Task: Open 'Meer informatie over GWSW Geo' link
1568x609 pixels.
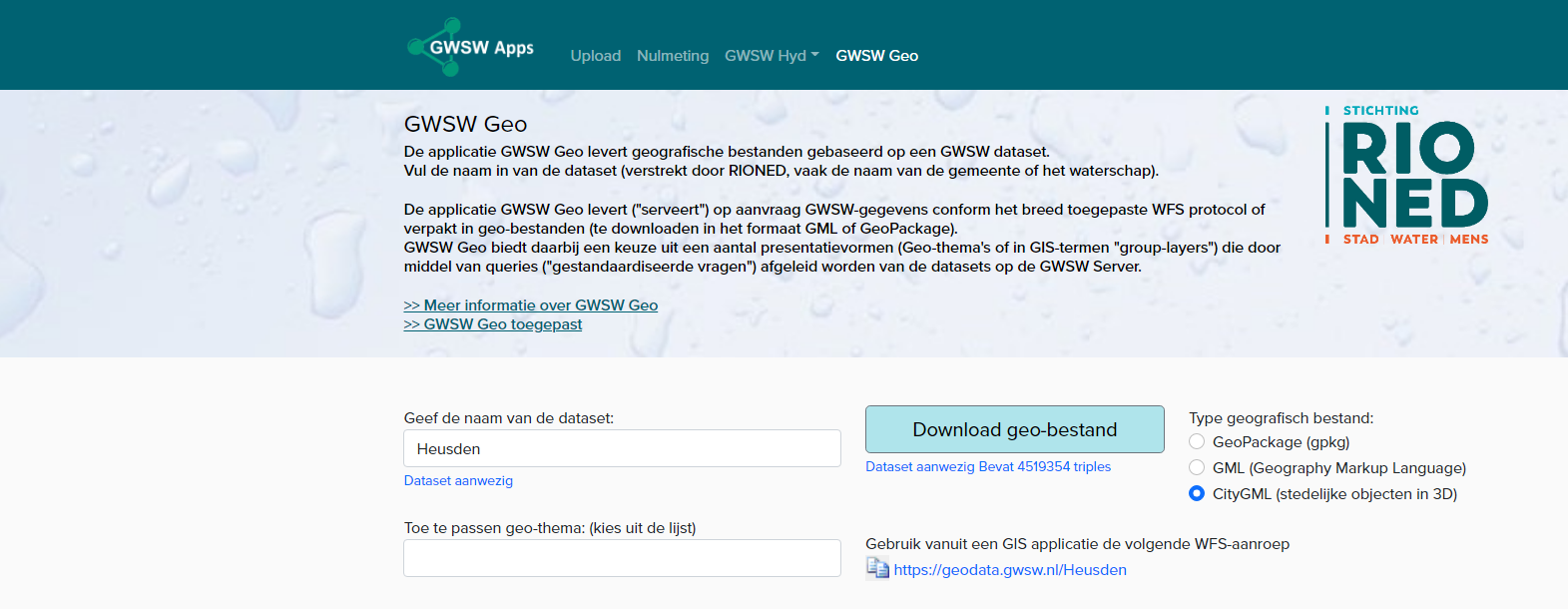Action: [x=531, y=305]
